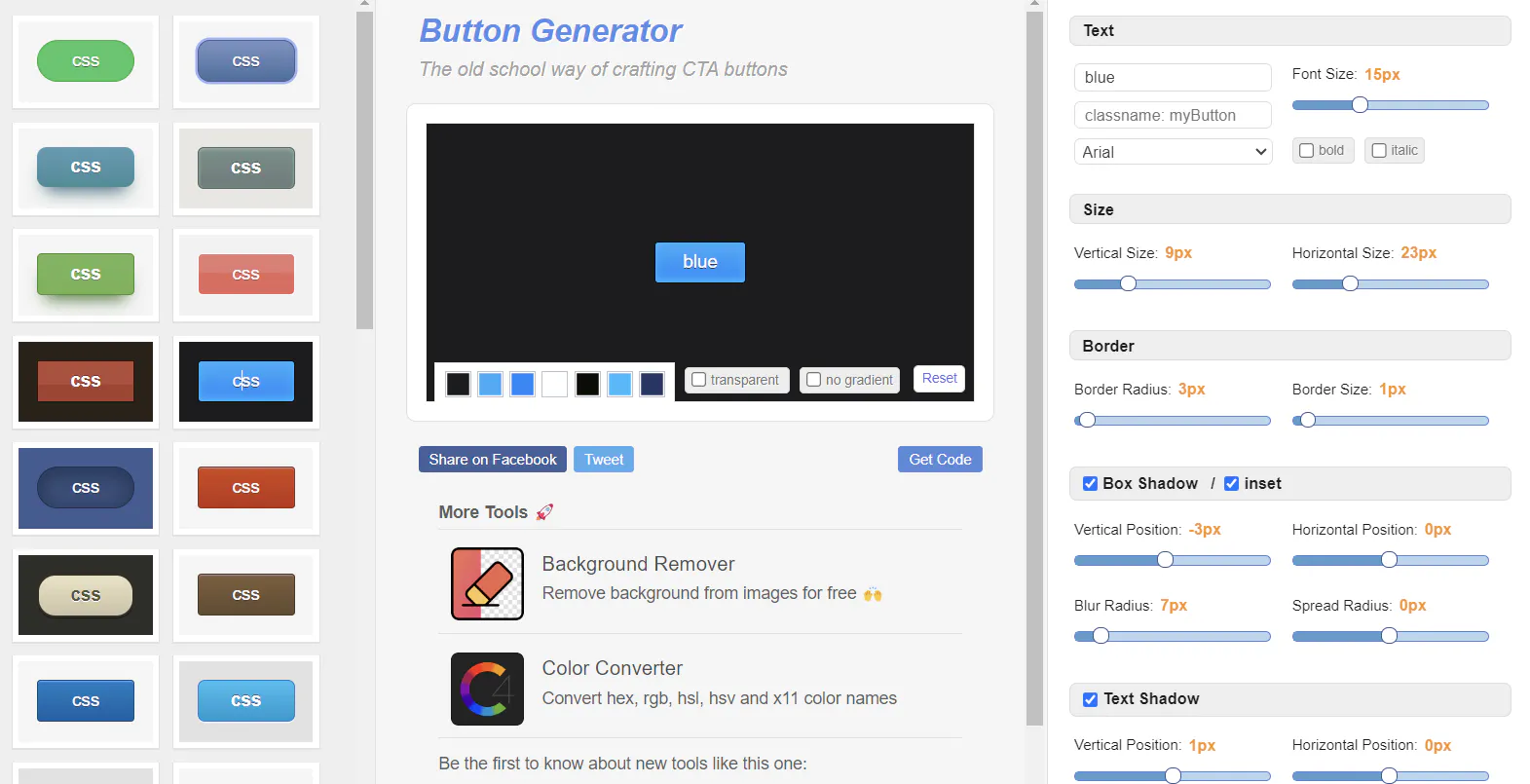Adjust the Horizontal Size slider
Viewport: 1530px width, 784px height.
pyautogui.click(x=1391, y=284)
